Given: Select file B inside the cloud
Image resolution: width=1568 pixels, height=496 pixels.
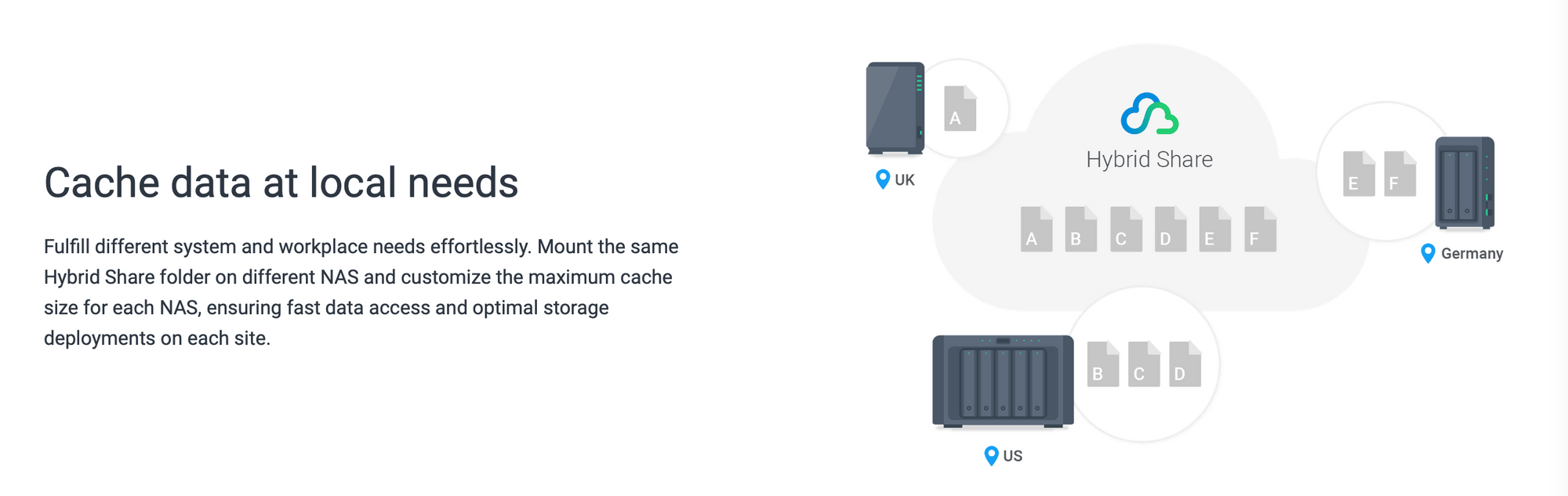Looking at the screenshot, I should [x=1081, y=229].
